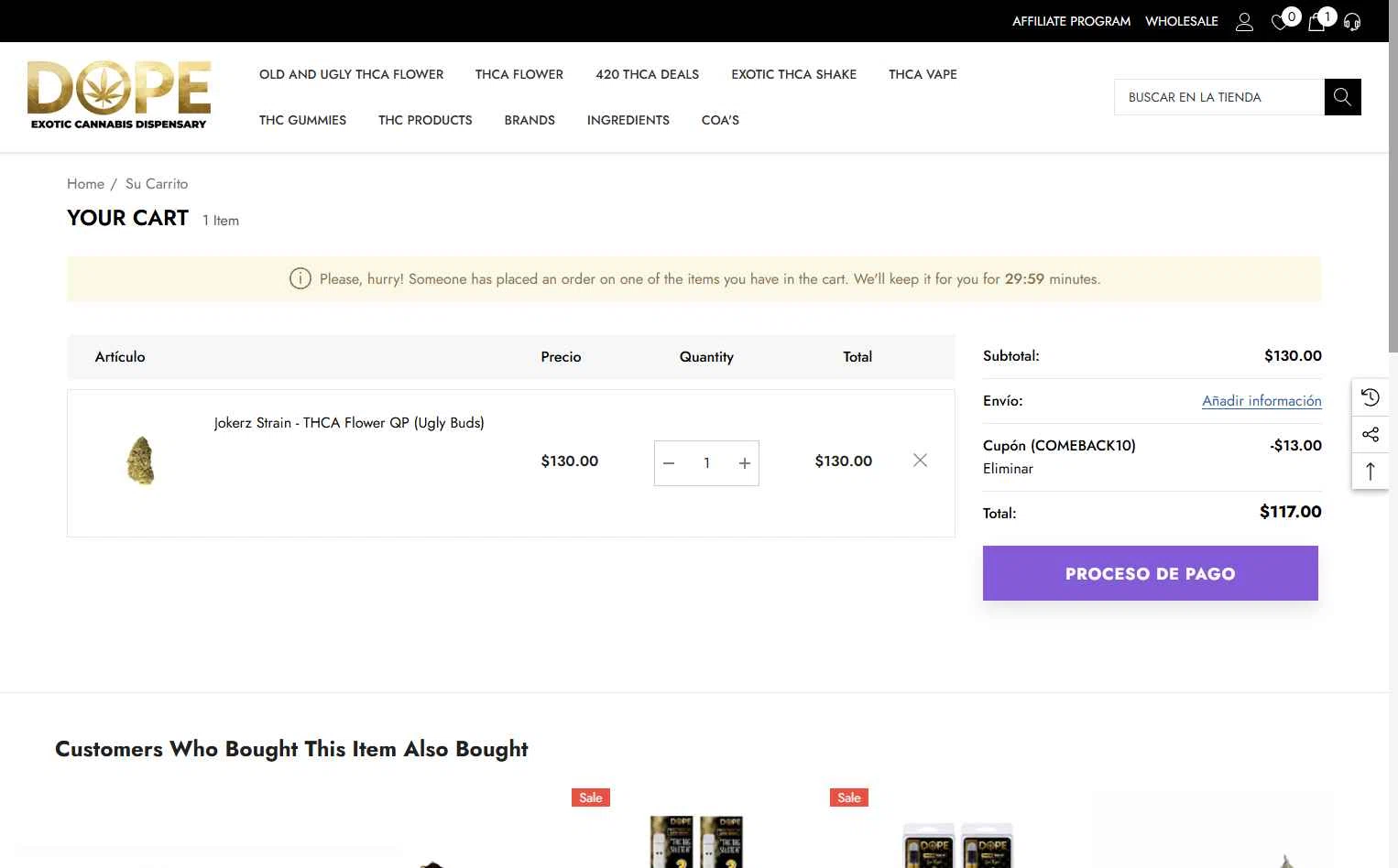Go to Home breadcrumb

coord(85,184)
